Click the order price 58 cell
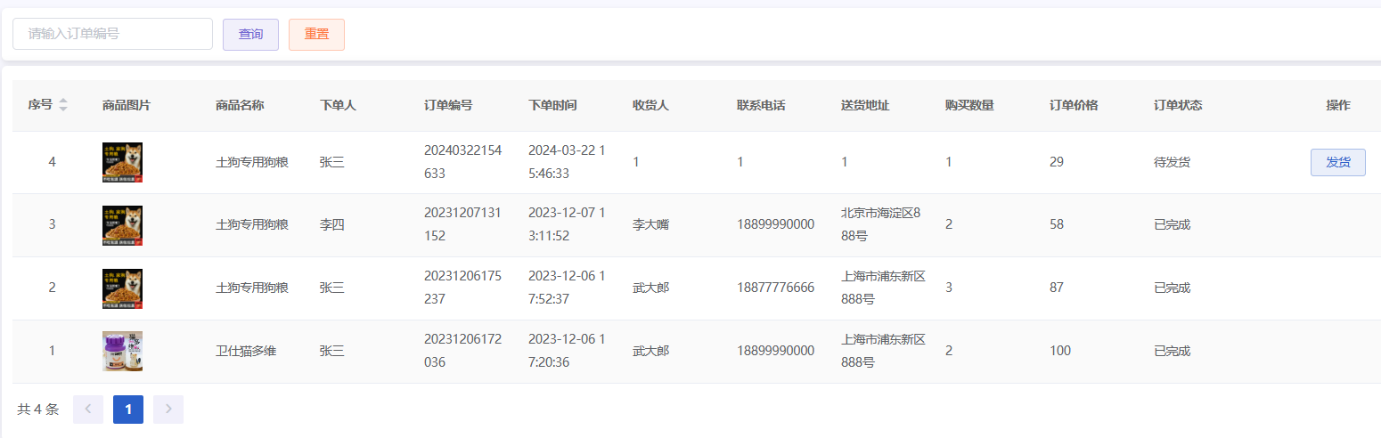The height and width of the screenshot is (438, 1381). coord(1057,225)
